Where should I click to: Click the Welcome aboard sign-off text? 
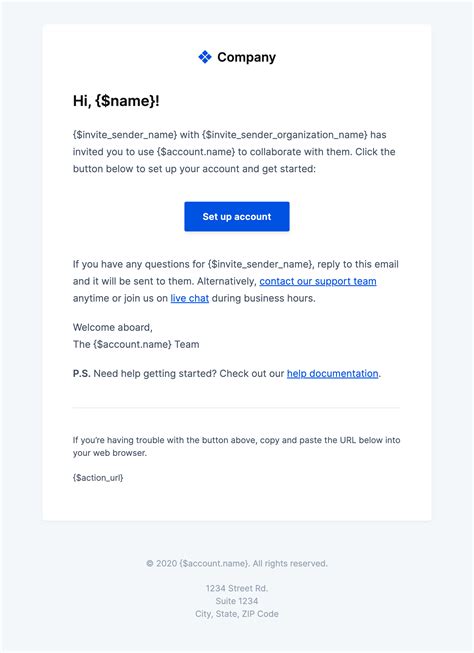click(112, 327)
